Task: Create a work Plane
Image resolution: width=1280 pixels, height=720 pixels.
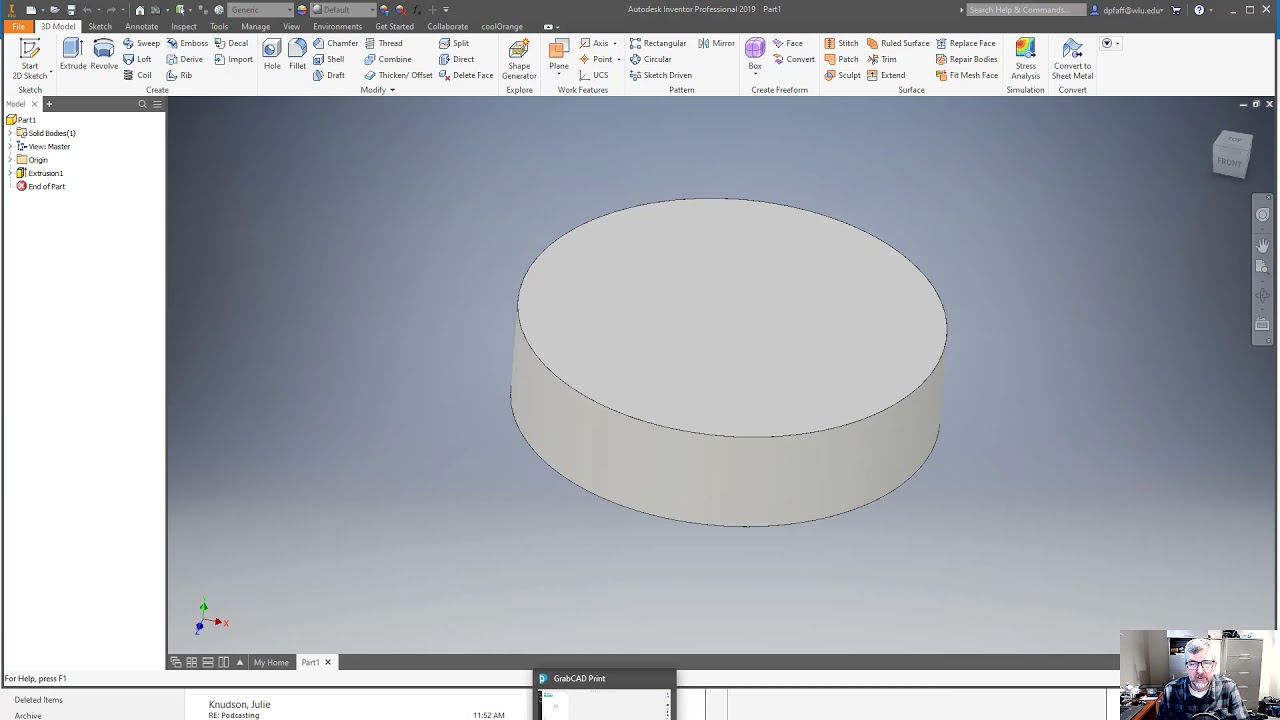Action: click(x=559, y=55)
